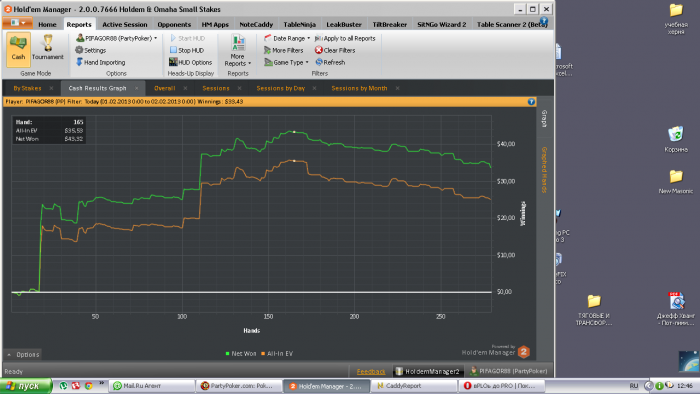Screen dimensions: 700x394
Task: Select Cash game mode
Action: click(18, 49)
